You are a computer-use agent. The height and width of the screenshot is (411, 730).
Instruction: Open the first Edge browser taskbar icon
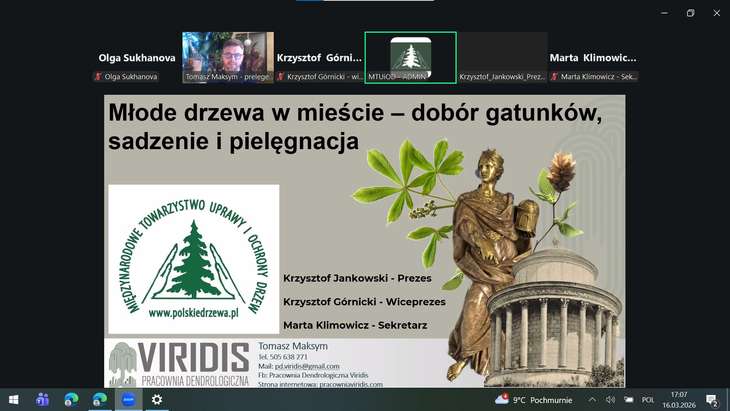(71, 399)
